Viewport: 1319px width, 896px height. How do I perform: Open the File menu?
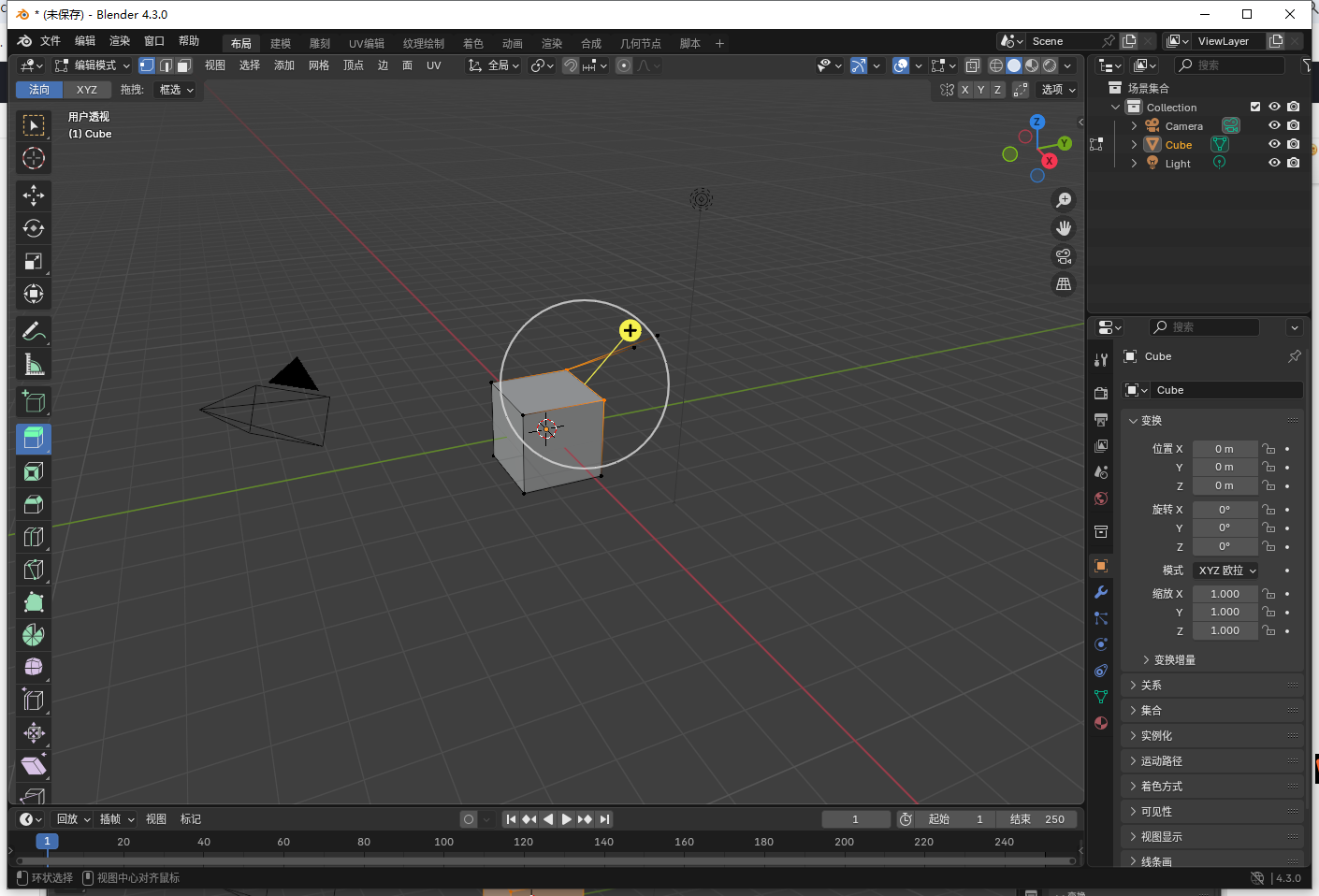tap(51, 41)
